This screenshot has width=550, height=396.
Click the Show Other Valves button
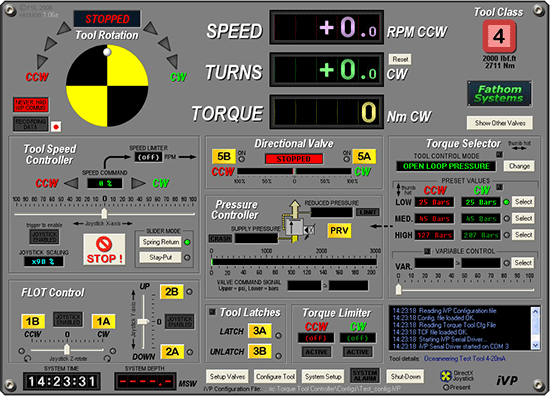(500, 123)
